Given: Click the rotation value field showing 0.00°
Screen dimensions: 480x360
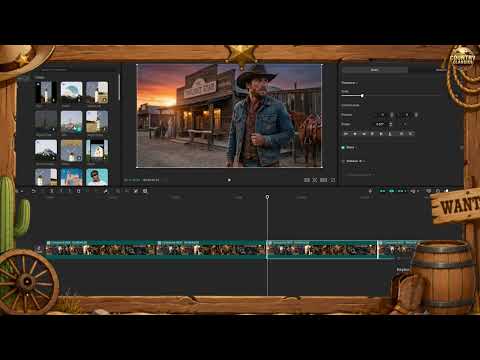Looking at the screenshot, I should [380, 124].
